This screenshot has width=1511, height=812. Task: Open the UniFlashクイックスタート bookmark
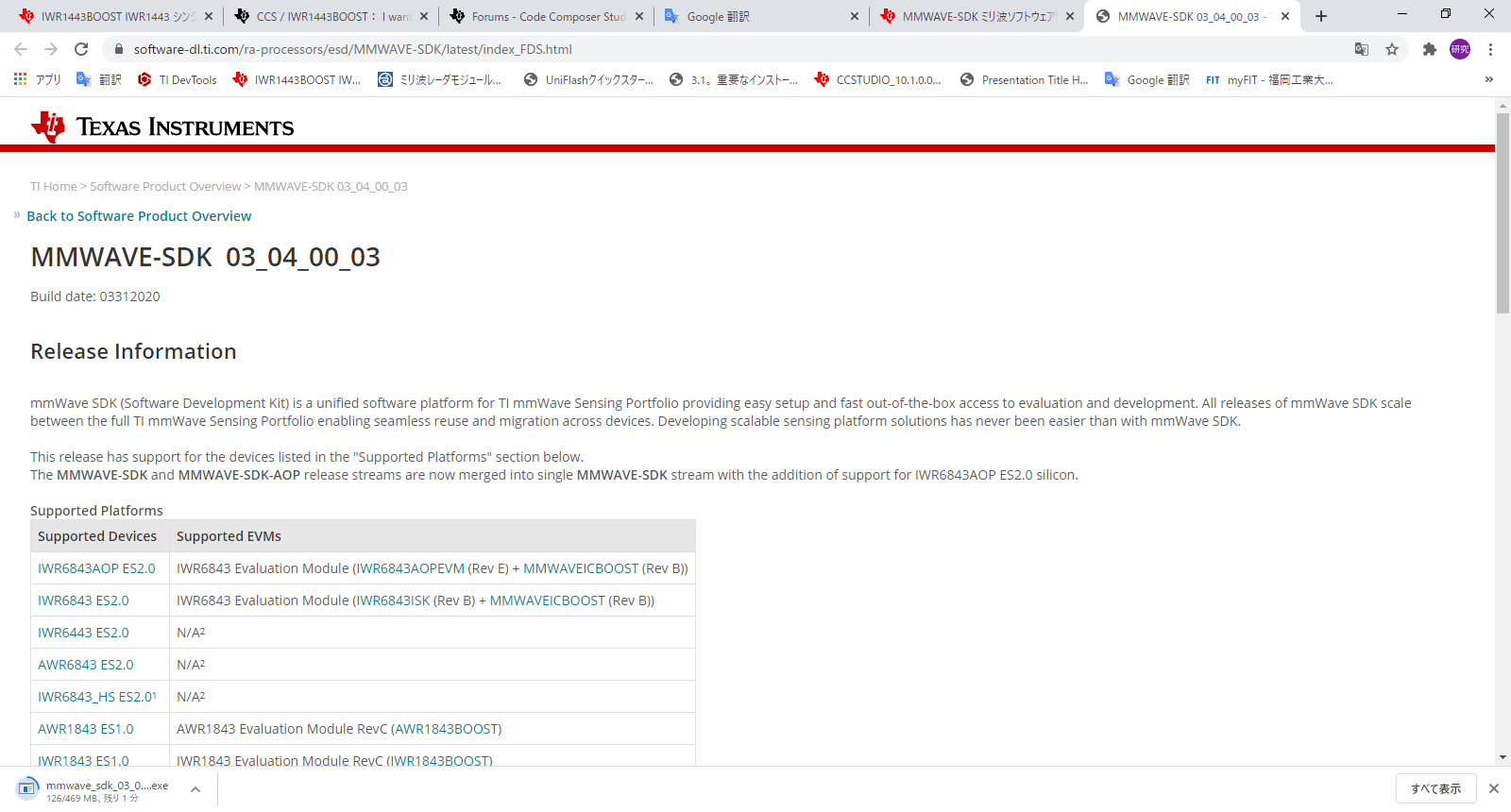pyautogui.click(x=588, y=80)
